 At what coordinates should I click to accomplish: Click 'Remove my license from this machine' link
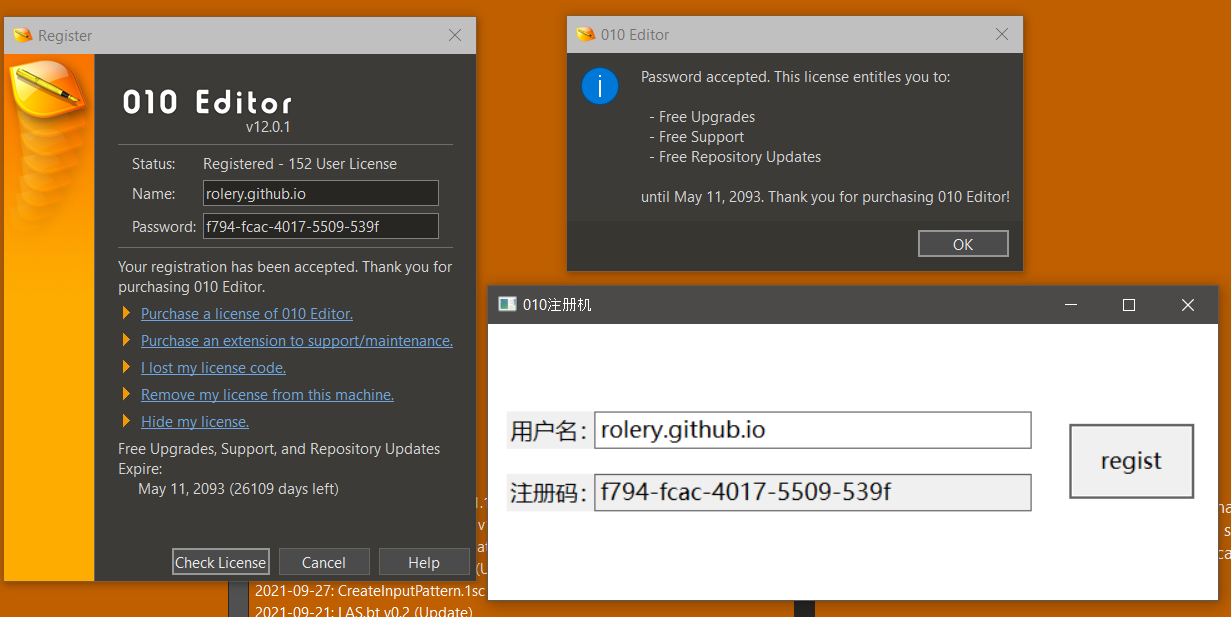(267, 395)
